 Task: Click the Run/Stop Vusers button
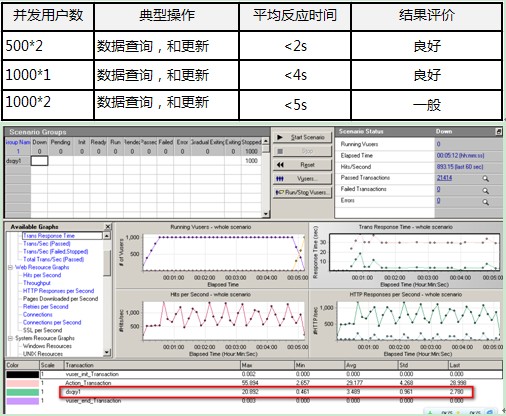click(x=303, y=192)
